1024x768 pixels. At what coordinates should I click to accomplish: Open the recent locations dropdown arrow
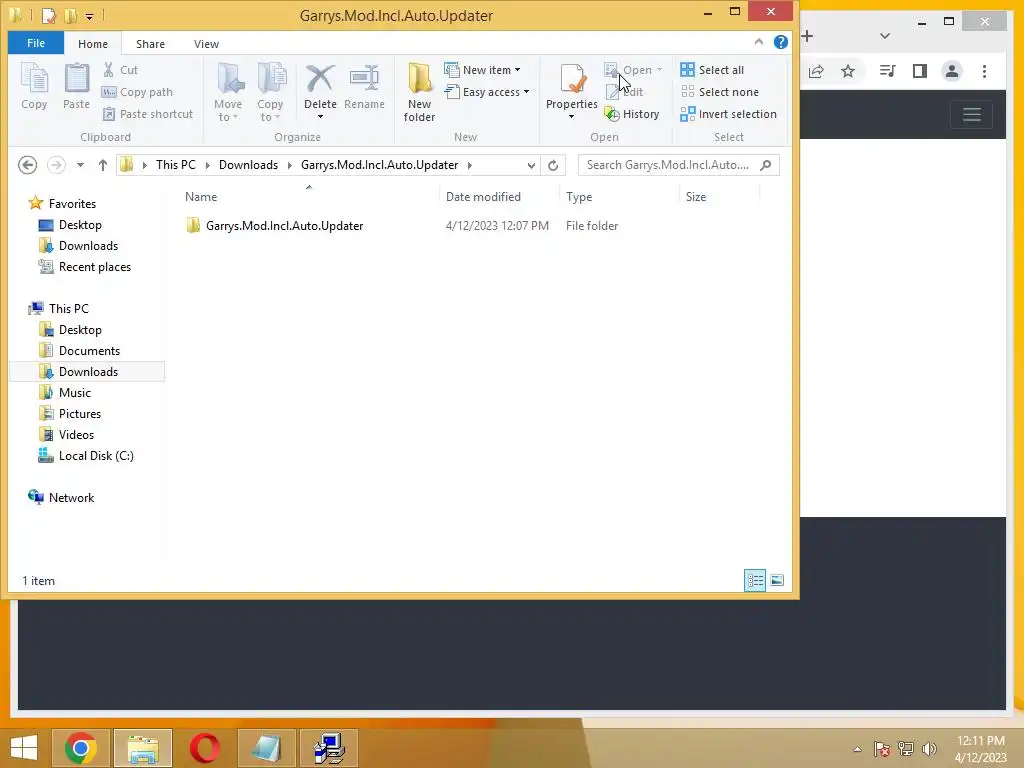coord(80,165)
